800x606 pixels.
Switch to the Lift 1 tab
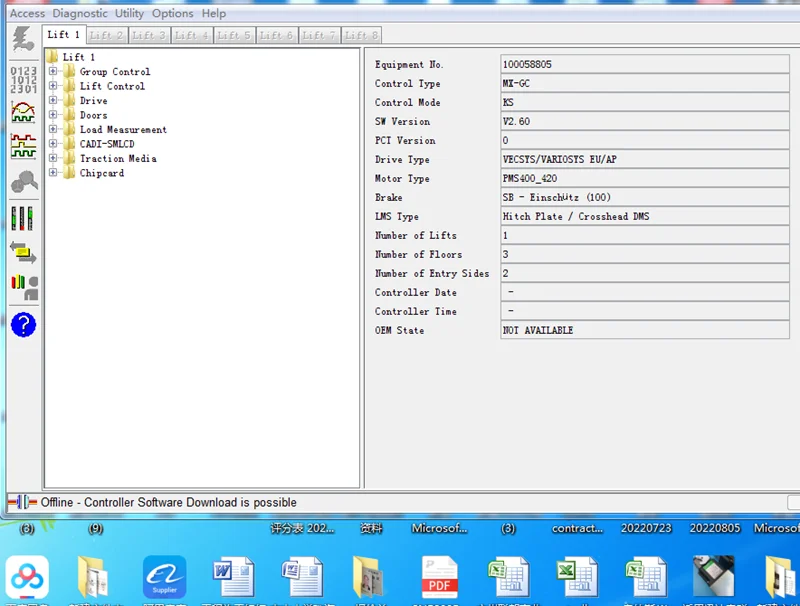pos(63,35)
